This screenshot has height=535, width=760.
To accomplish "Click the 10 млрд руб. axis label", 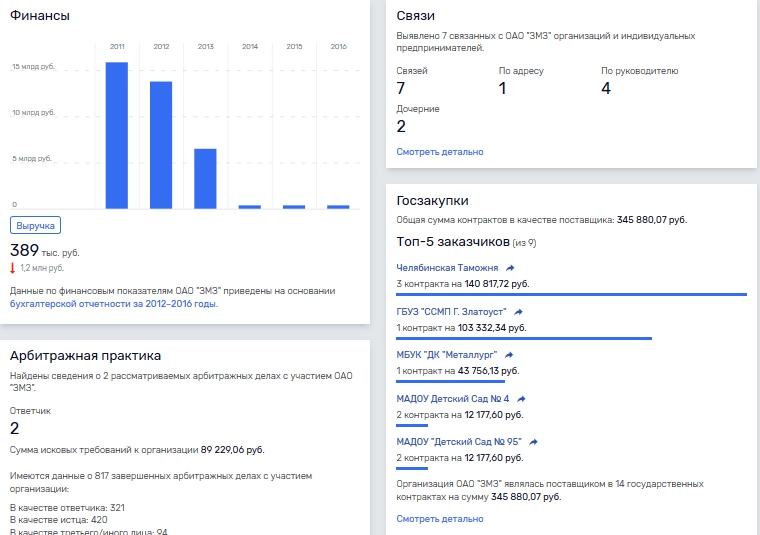I will pyautogui.click(x=33, y=112).
